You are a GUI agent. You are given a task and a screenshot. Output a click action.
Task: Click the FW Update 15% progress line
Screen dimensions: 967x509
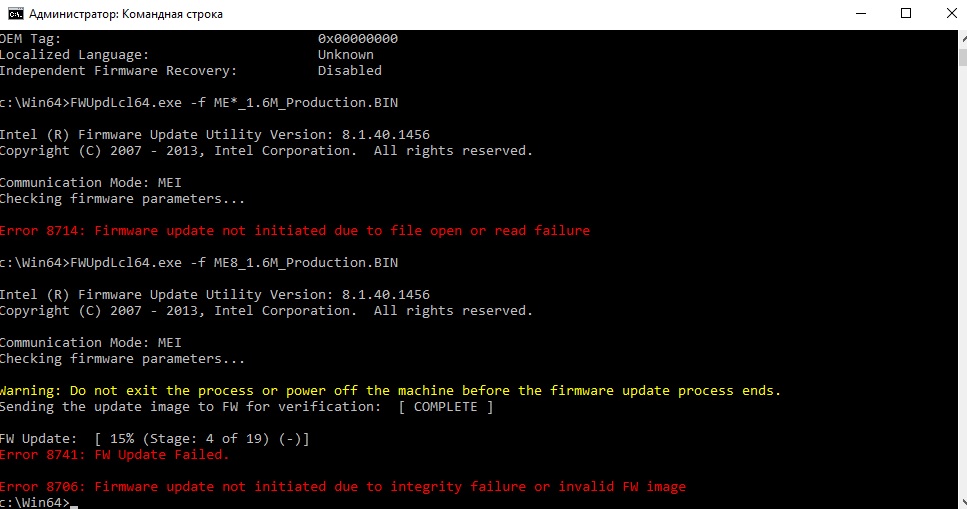(155, 439)
